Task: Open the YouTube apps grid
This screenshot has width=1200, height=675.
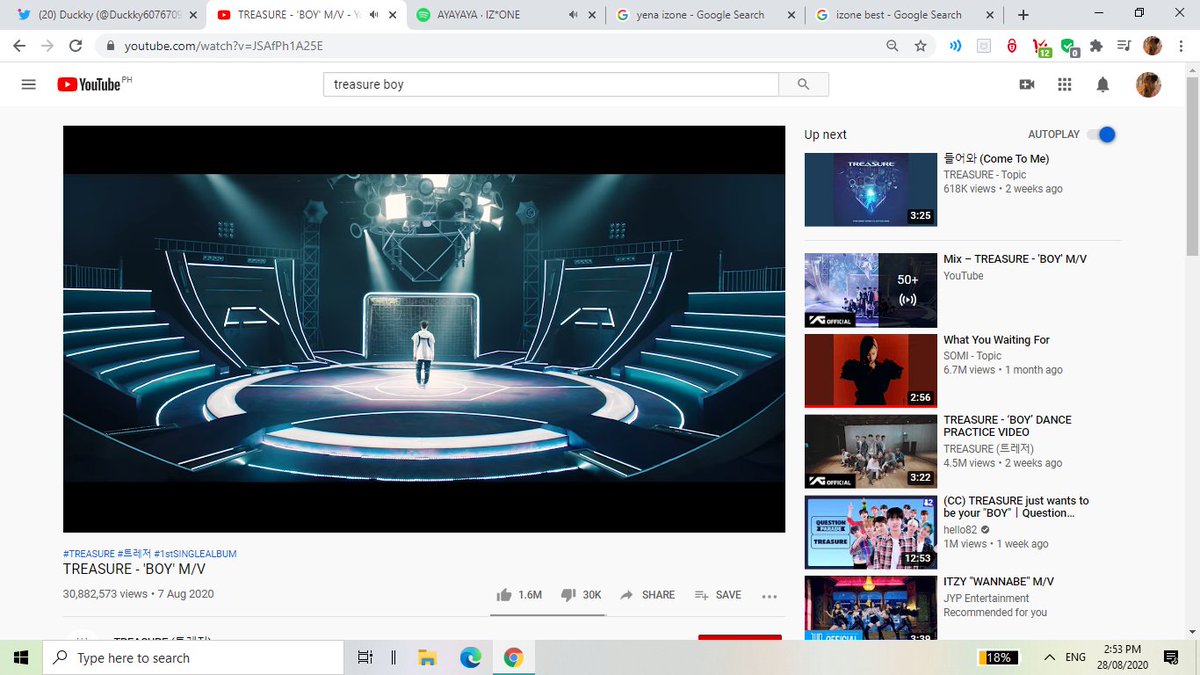Action: click(1064, 85)
